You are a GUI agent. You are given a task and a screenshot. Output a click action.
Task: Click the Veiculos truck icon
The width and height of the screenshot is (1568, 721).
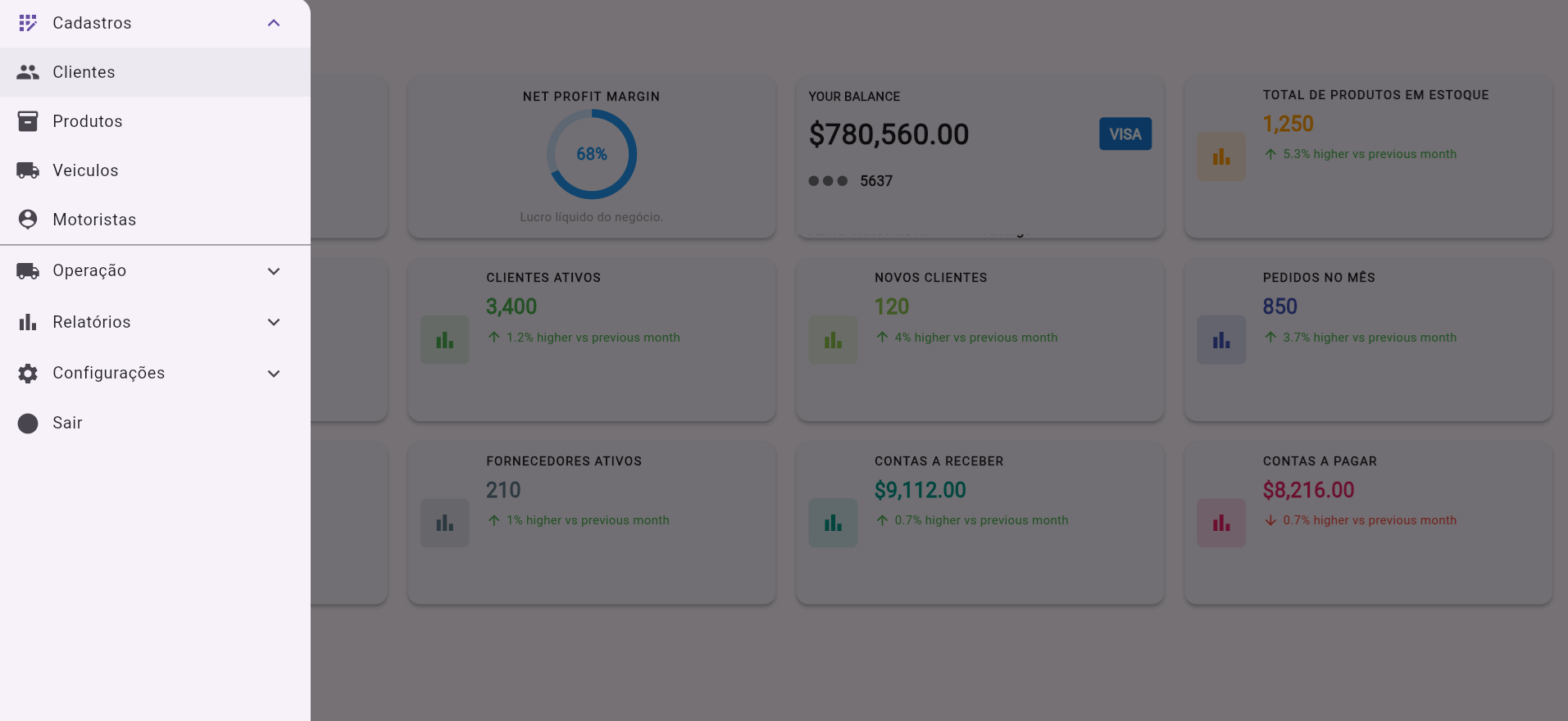tap(28, 170)
